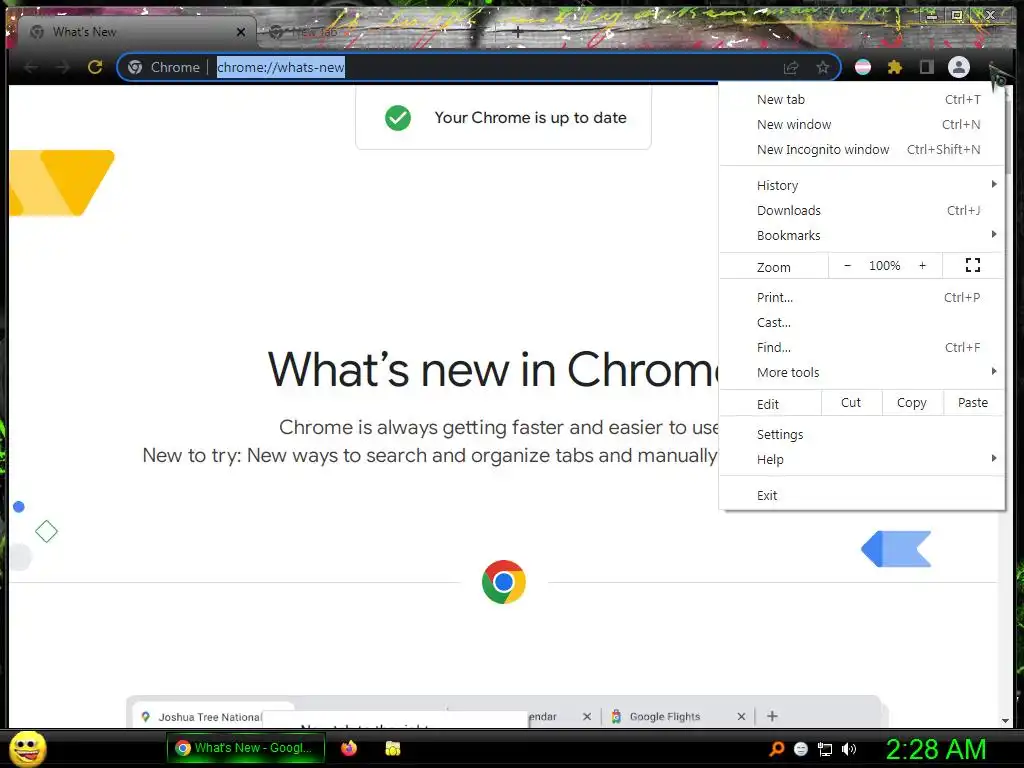This screenshot has width=1024, height=768.
Task: Increase zoom with the plus button
Action: point(922,266)
